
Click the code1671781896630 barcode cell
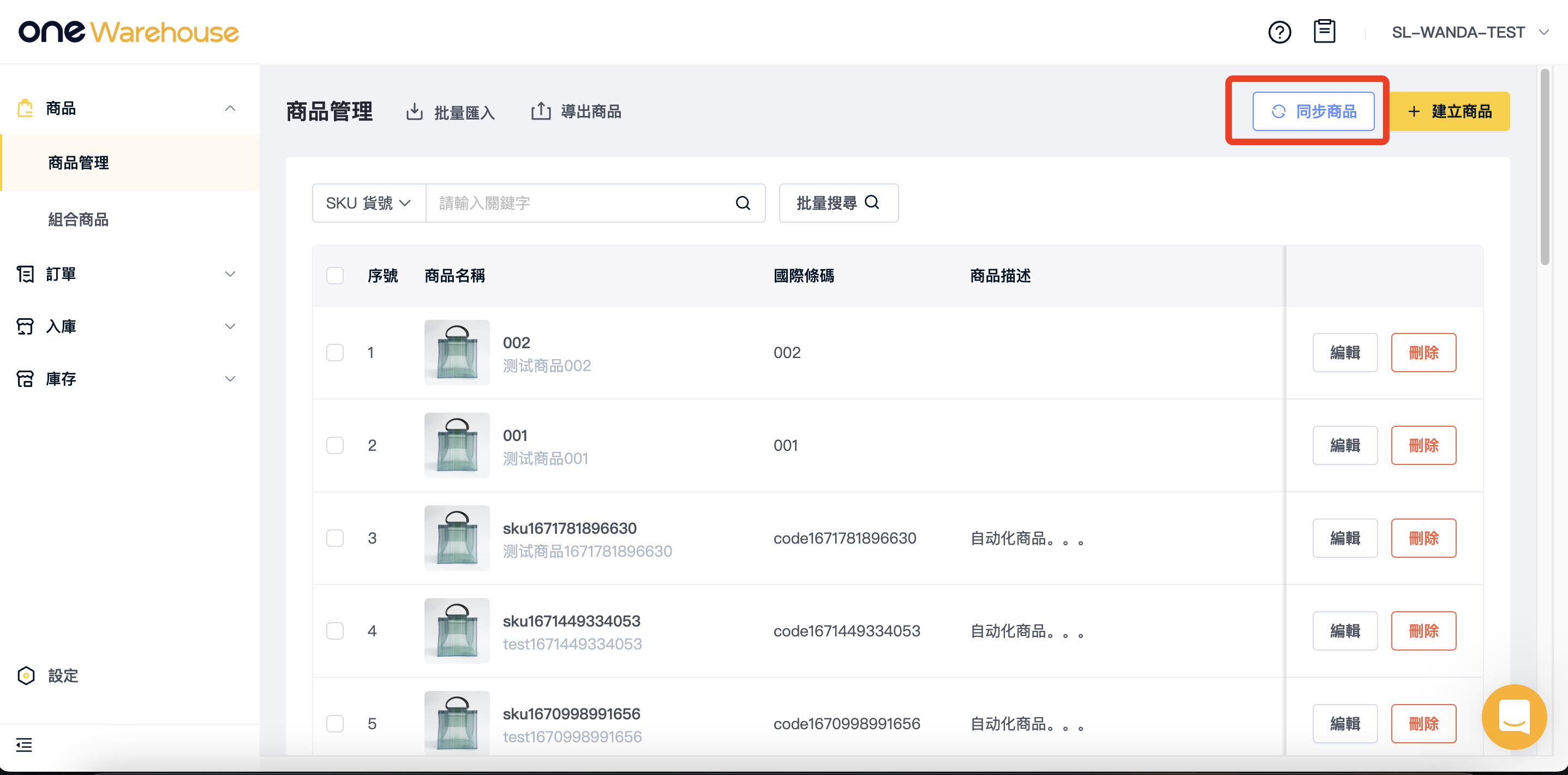click(x=844, y=538)
